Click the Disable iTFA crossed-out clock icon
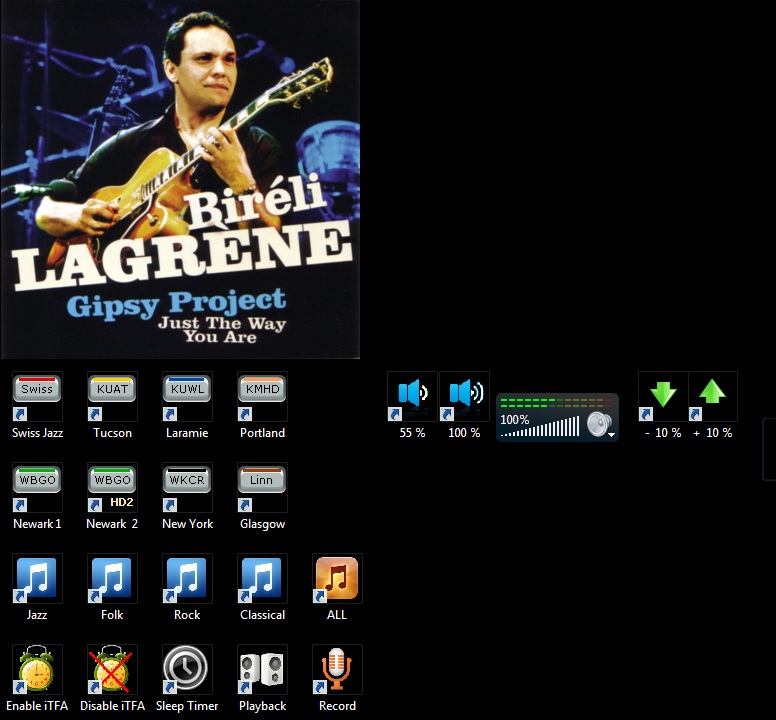The image size is (776, 720). (x=112, y=670)
